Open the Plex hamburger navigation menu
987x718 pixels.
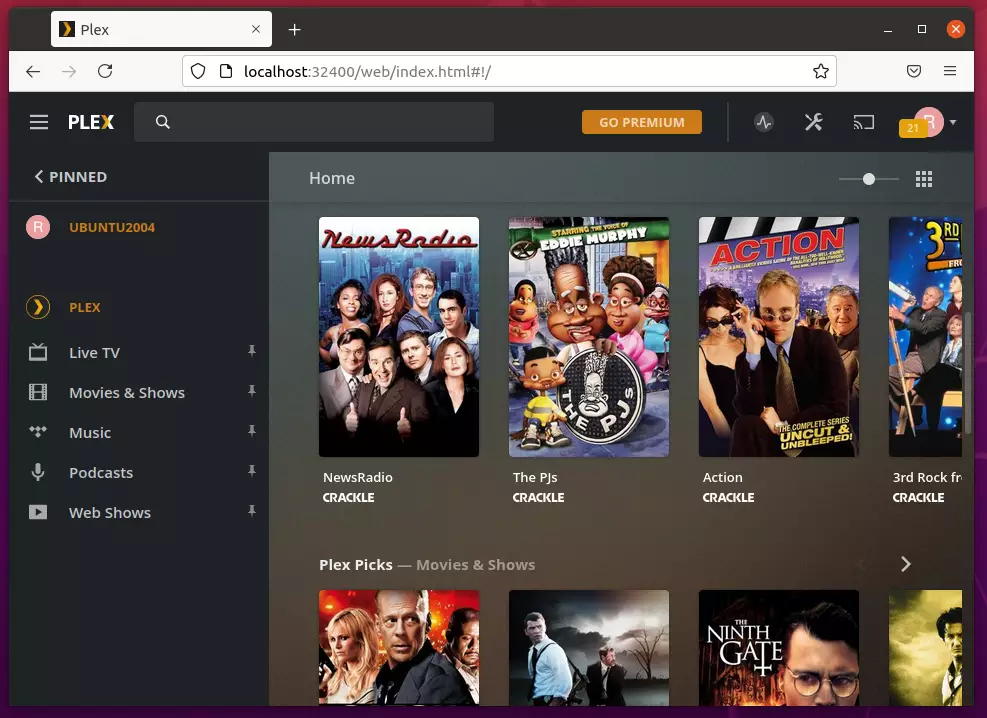tap(38, 122)
